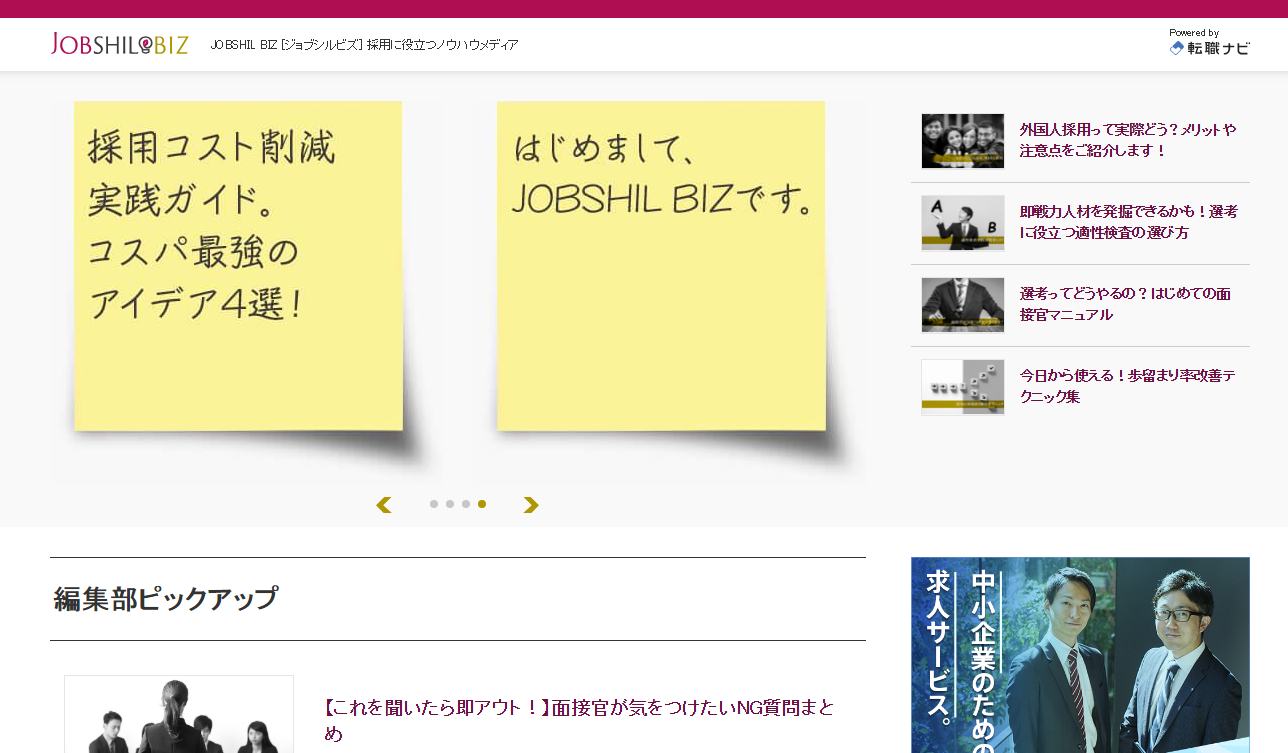The width and height of the screenshot is (1288, 753).
Task: Open the 採用コスト削減 実践ガイド sticky note slide
Action: pos(247,290)
